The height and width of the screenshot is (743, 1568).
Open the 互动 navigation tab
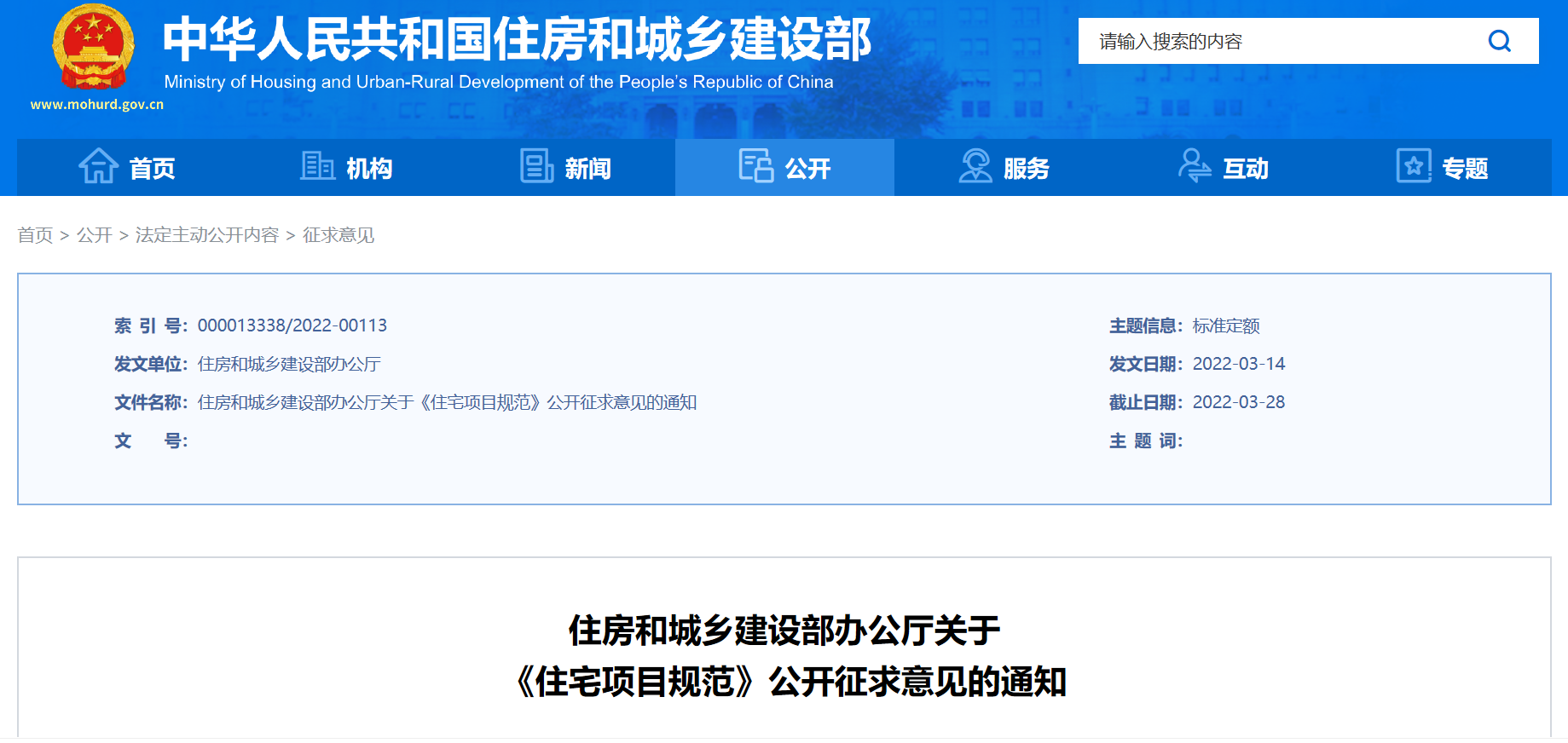click(1223, 168)
